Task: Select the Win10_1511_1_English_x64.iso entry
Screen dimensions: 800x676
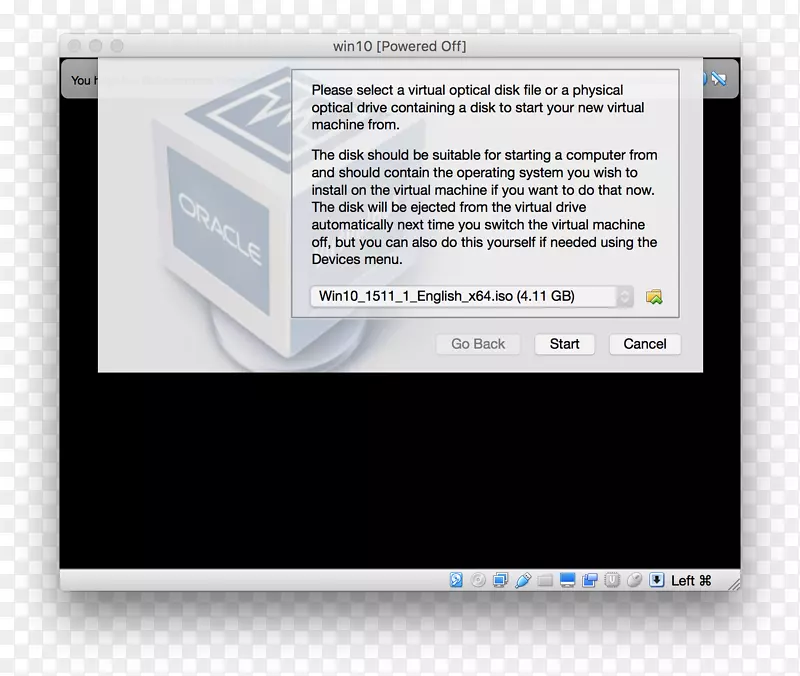Action: point(465,296)
